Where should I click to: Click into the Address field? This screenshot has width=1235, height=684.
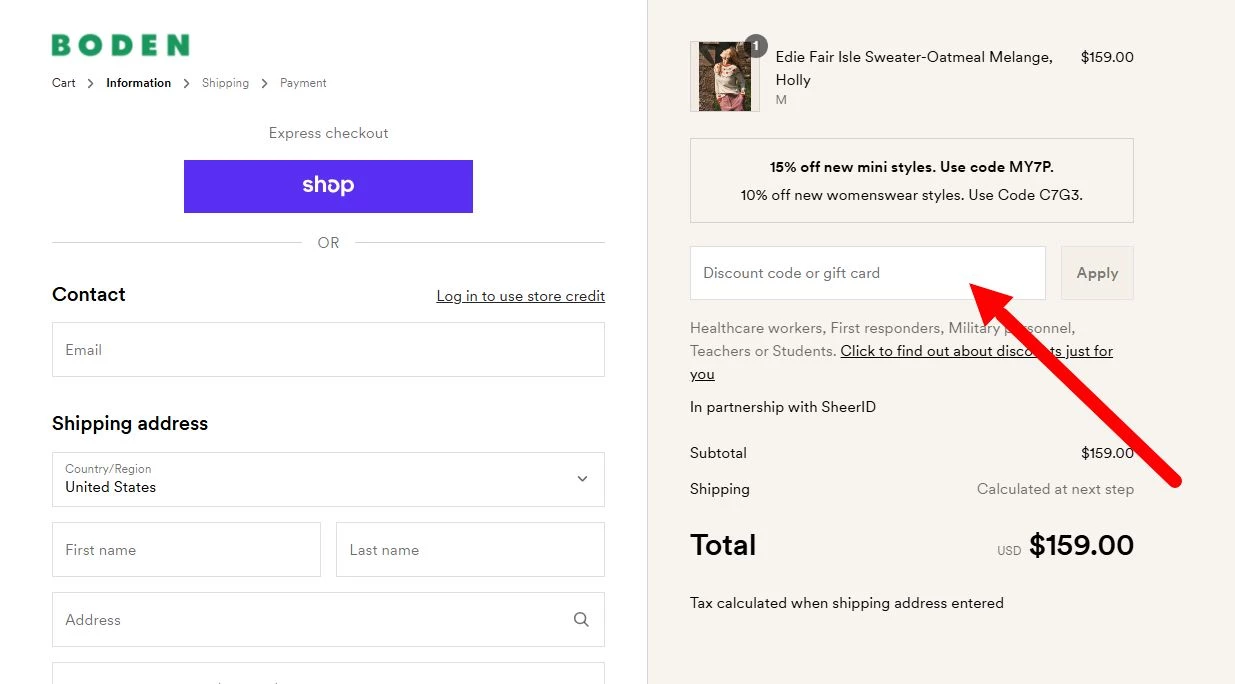pyautogui.click(x=328, y=620)
